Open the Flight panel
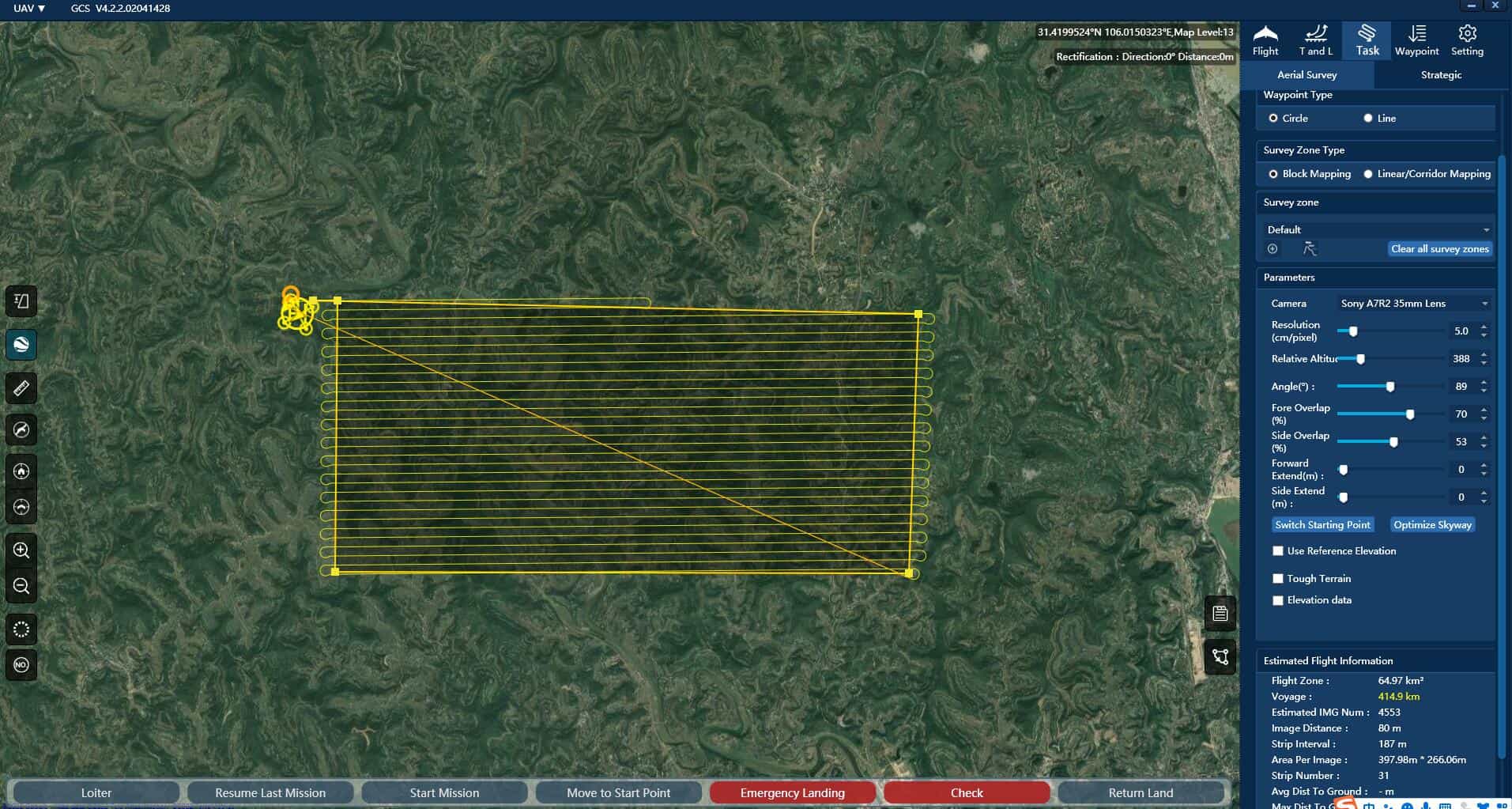 [1265, 40]
